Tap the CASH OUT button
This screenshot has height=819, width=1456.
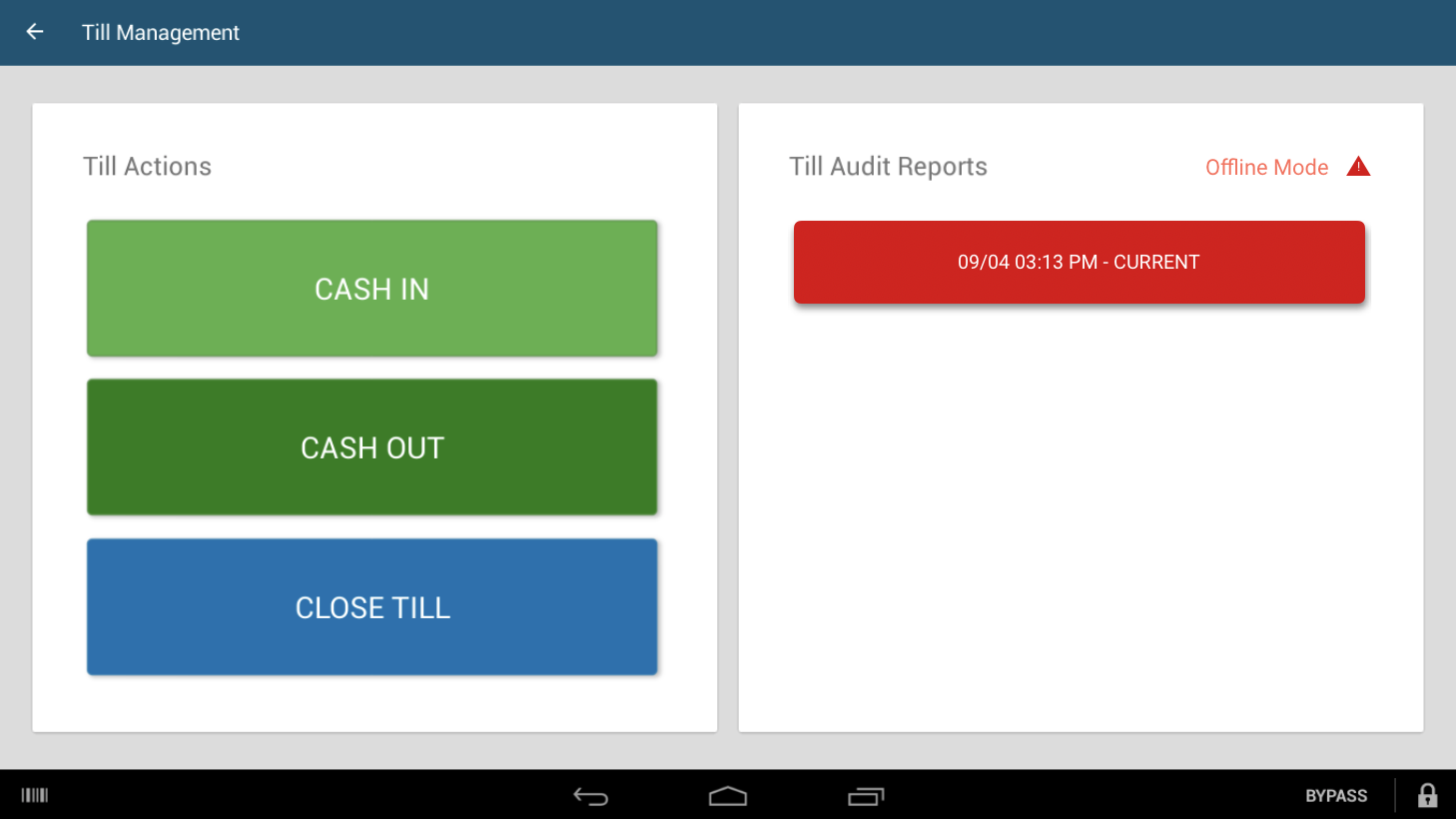371,447
